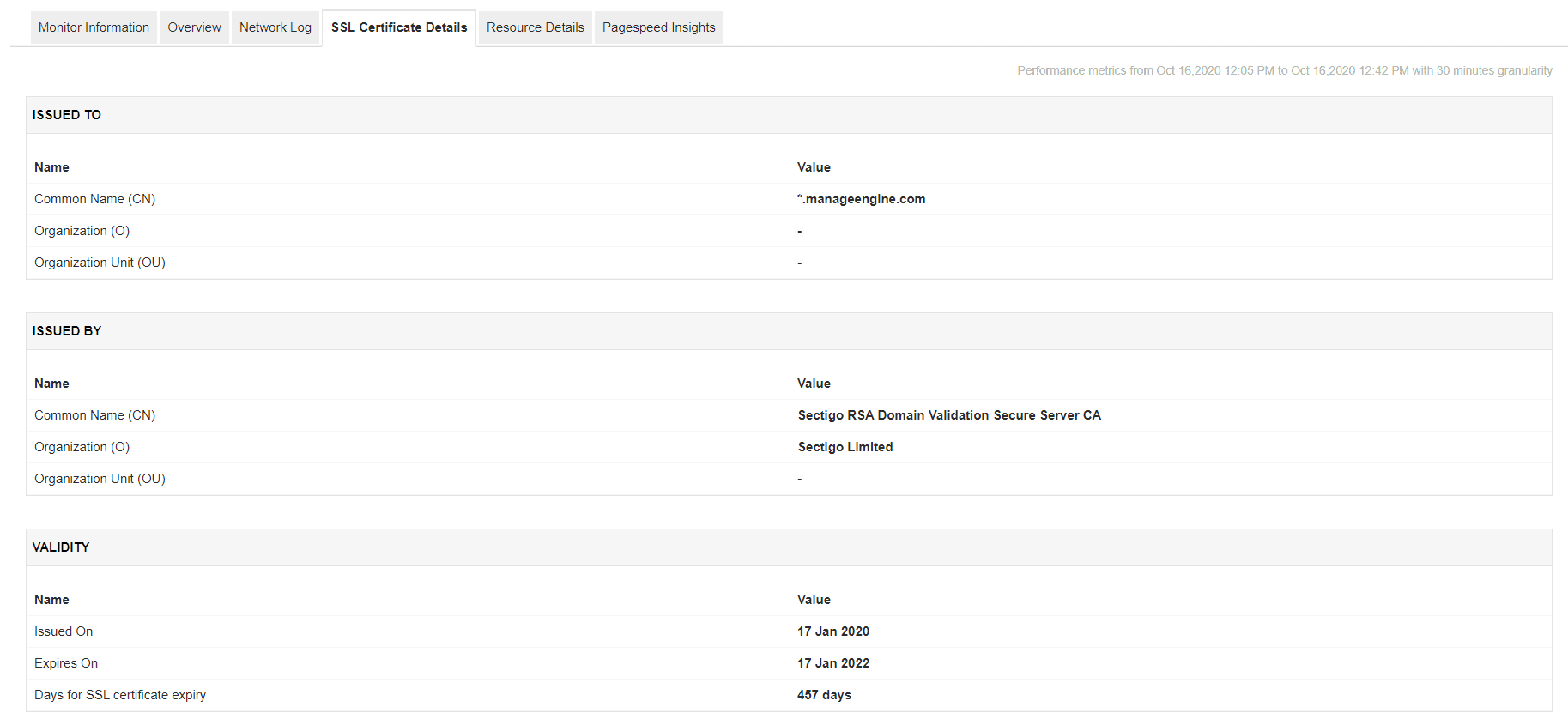The width and height of the screenshot is (1568, 725).
Task: Click the performance metrics time range text
Action: [1284, 70]
